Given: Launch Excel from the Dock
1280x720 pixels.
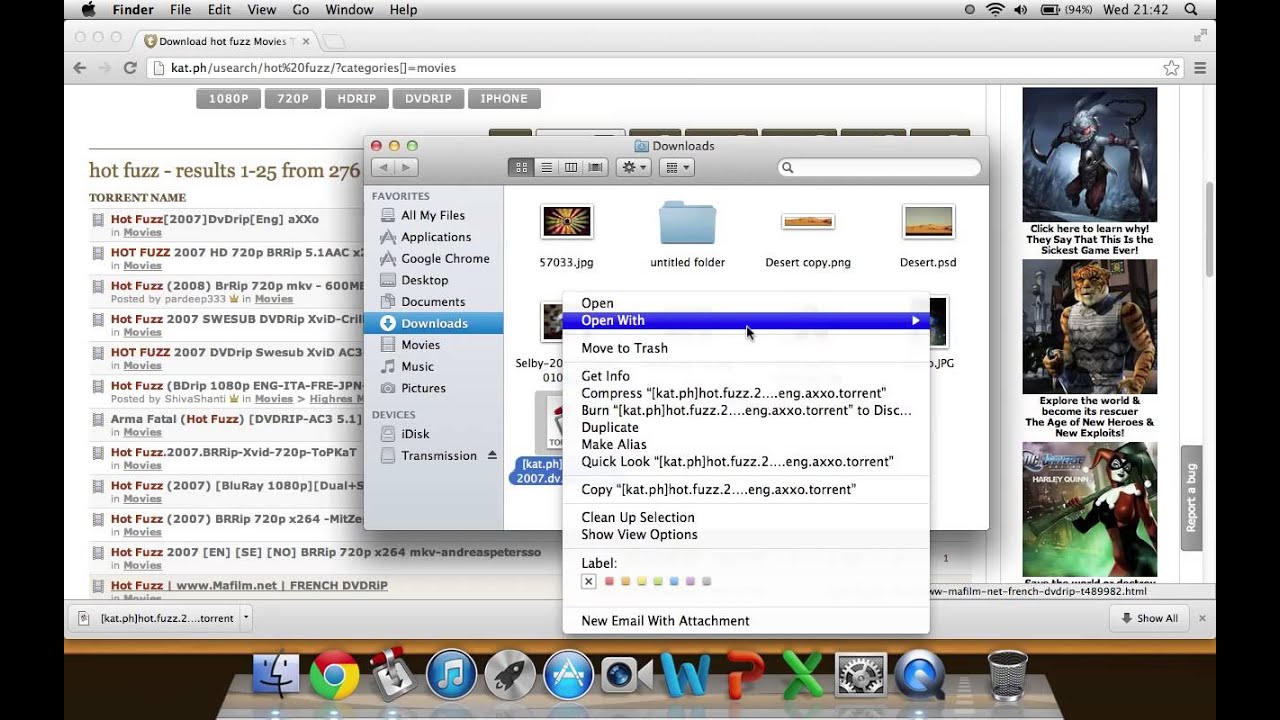Looking at the screenshot, I should pos(802,676).
